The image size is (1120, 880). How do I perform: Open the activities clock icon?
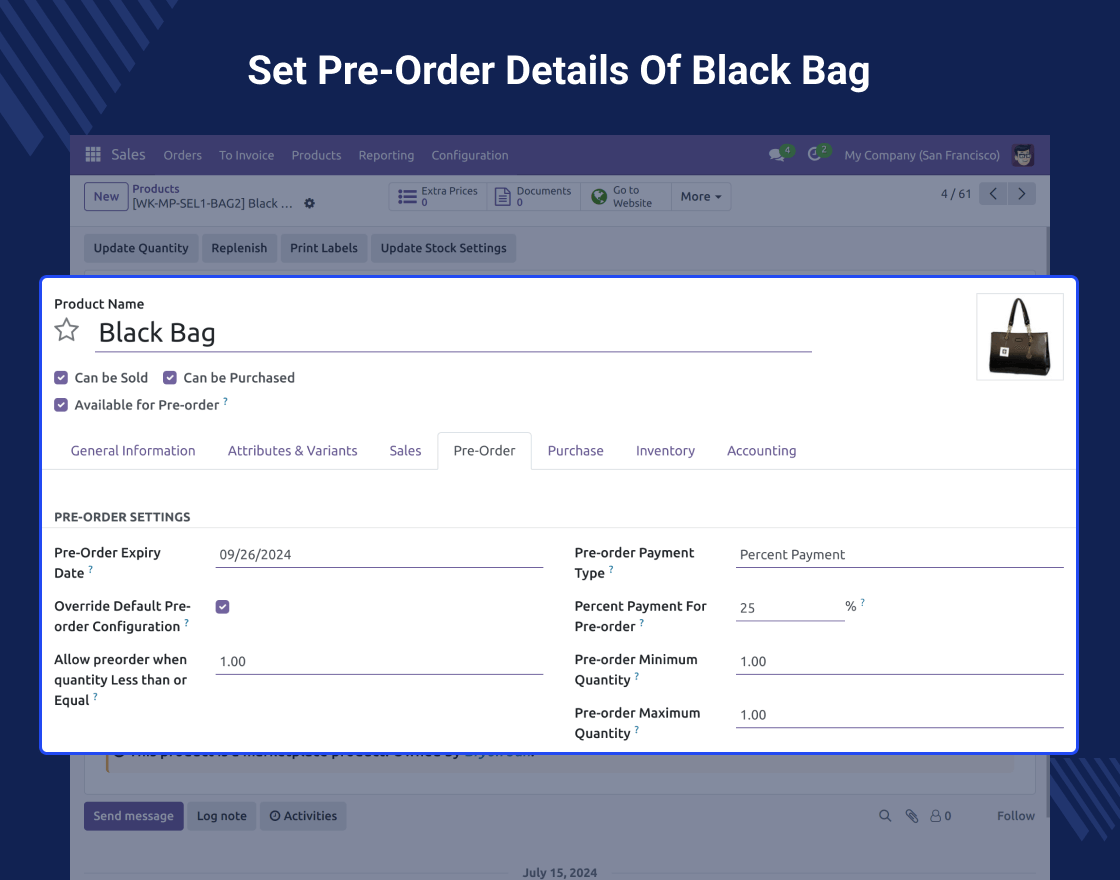point(814,154)
